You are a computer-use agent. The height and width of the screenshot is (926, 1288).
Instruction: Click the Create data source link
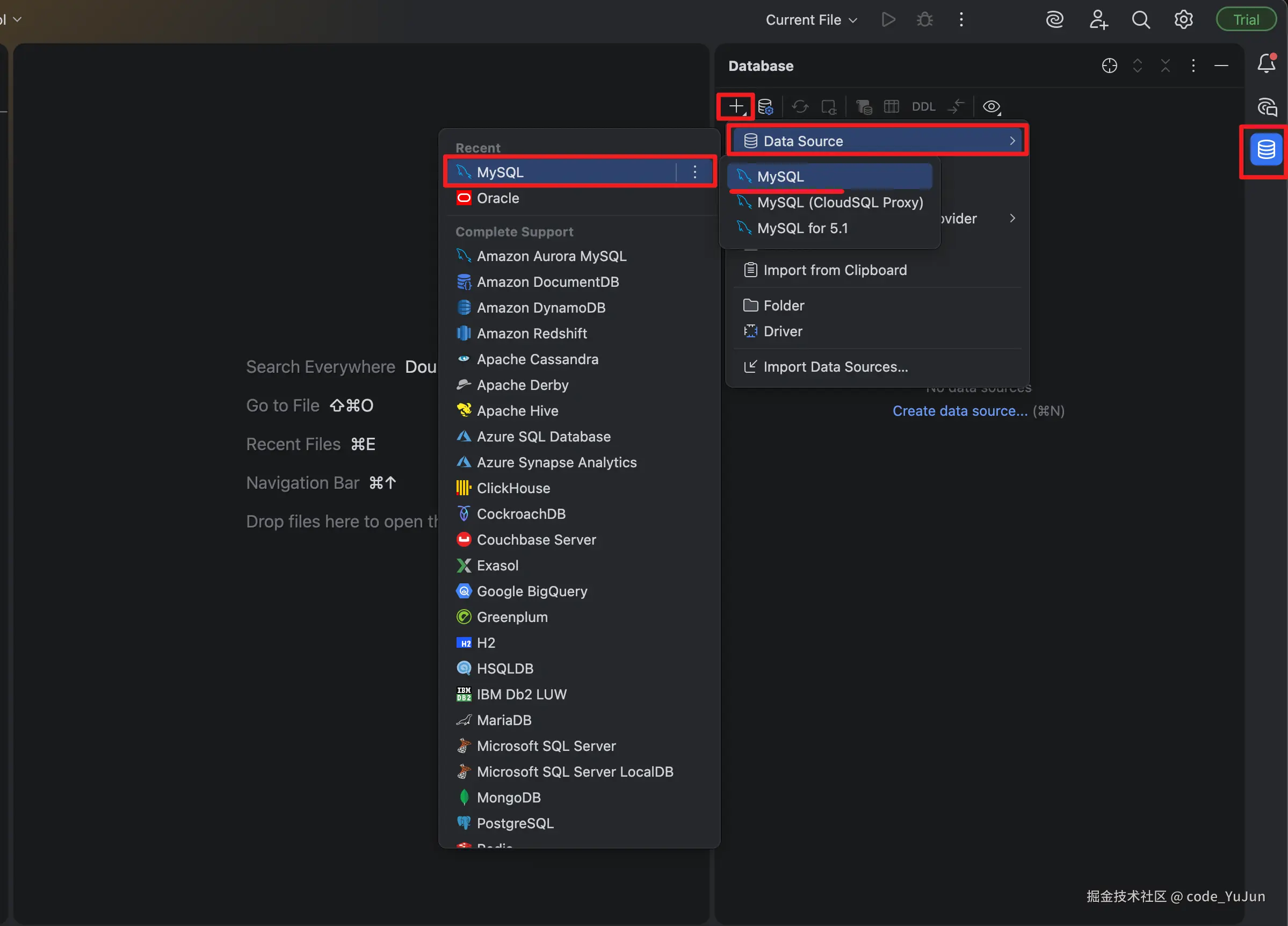pos(959,410)
